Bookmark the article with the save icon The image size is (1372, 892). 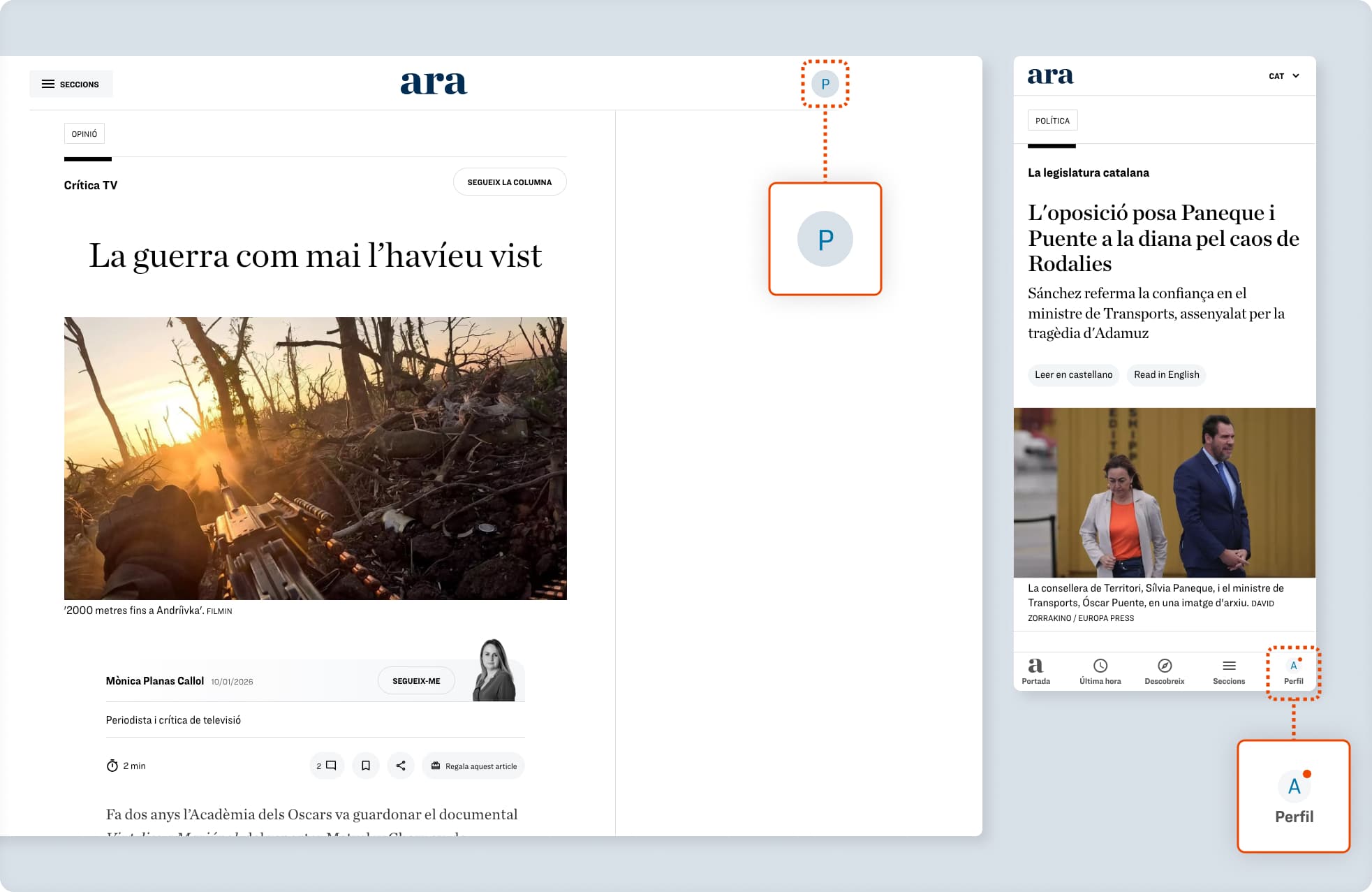click(365, 766)
